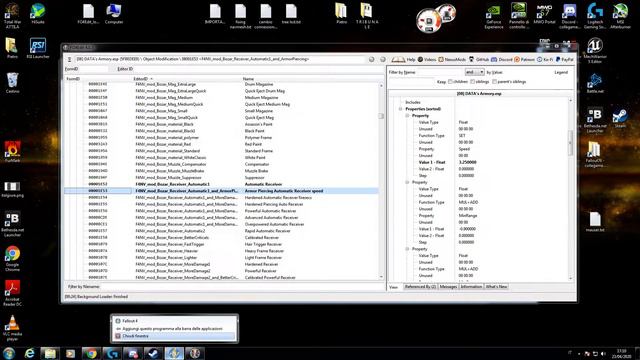640x360 pixels.
Task: Switch to the Messages tab
Action: 448,287
